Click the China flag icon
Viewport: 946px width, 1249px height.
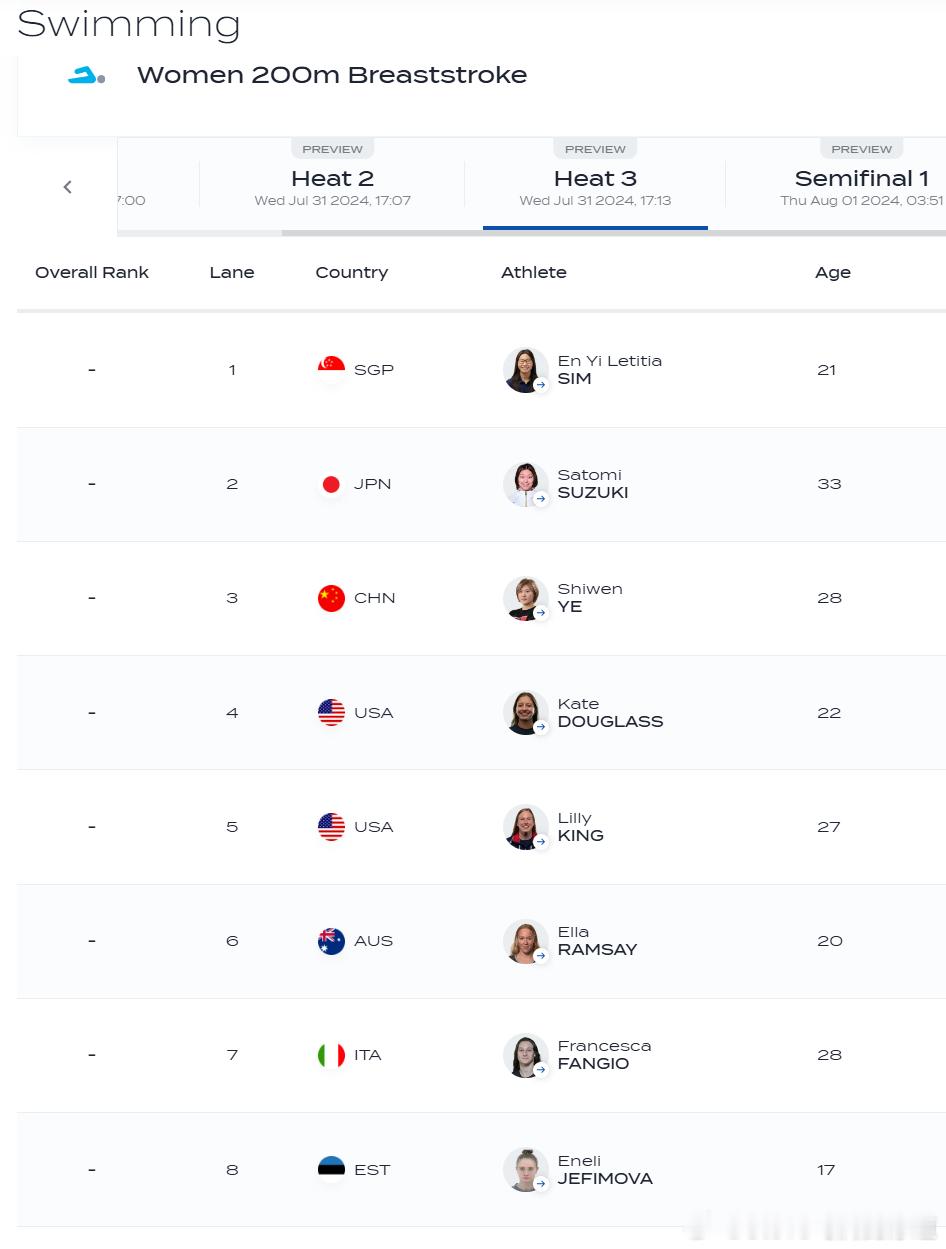coord(331,598)
